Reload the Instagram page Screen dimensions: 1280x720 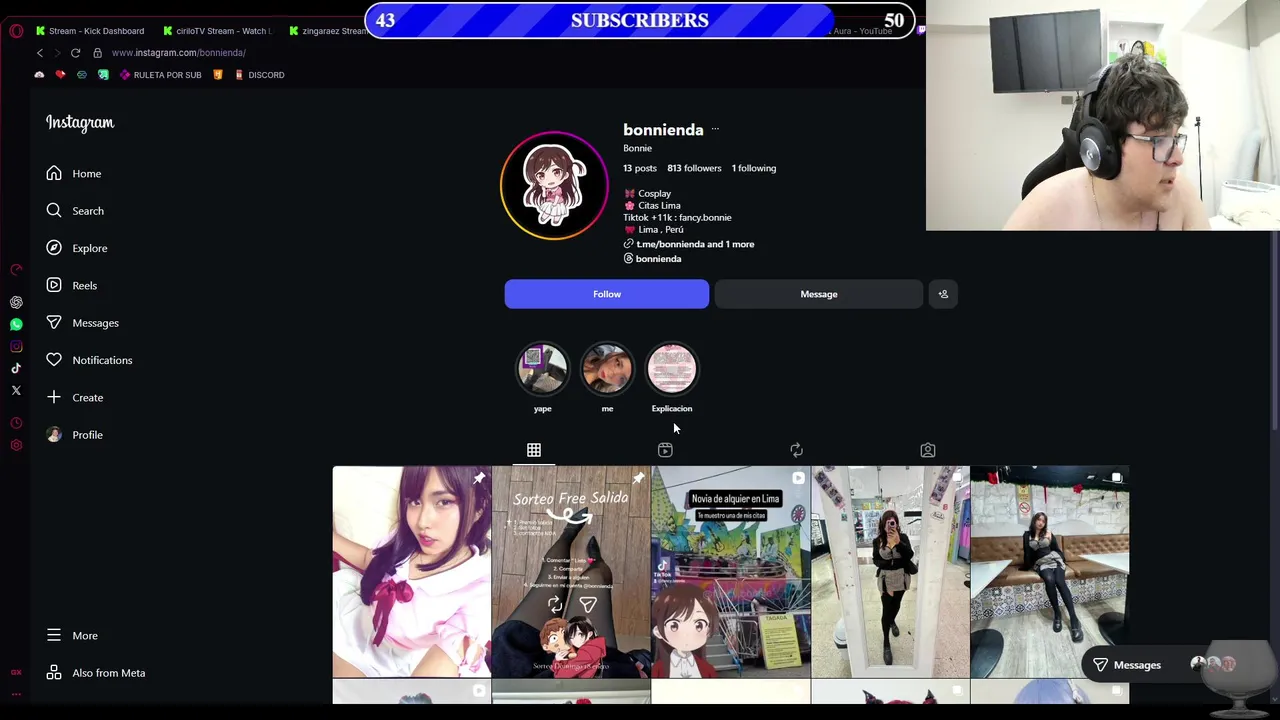point(75,53)
